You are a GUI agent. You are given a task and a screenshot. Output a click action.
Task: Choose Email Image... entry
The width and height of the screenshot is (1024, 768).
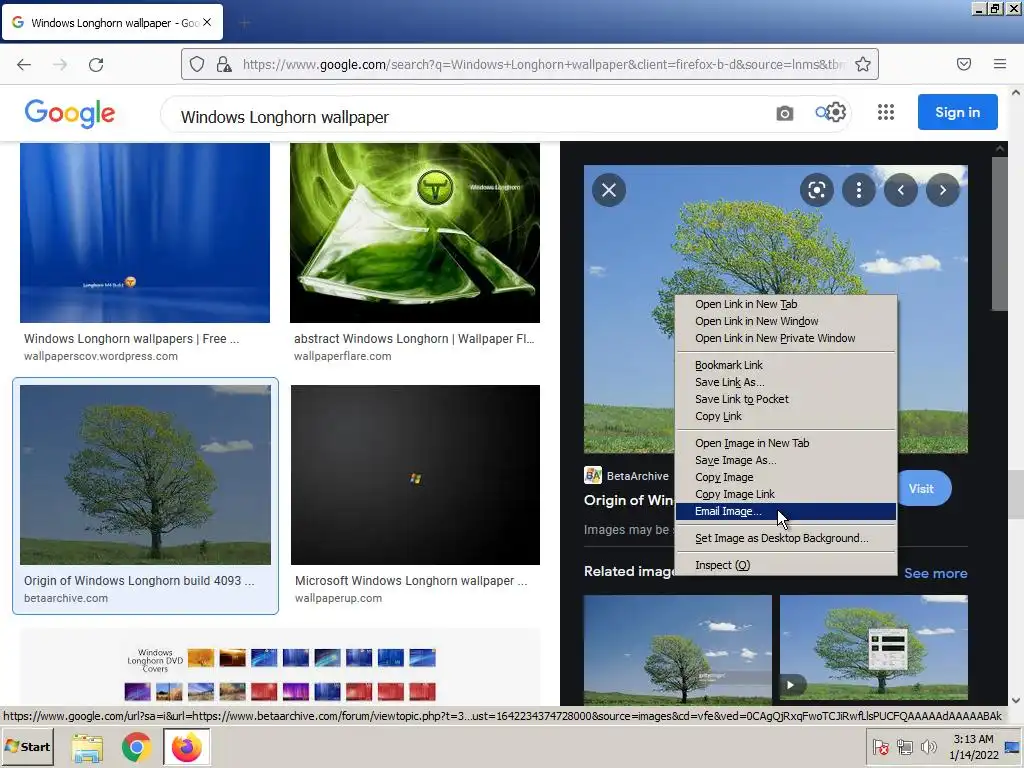786,511
